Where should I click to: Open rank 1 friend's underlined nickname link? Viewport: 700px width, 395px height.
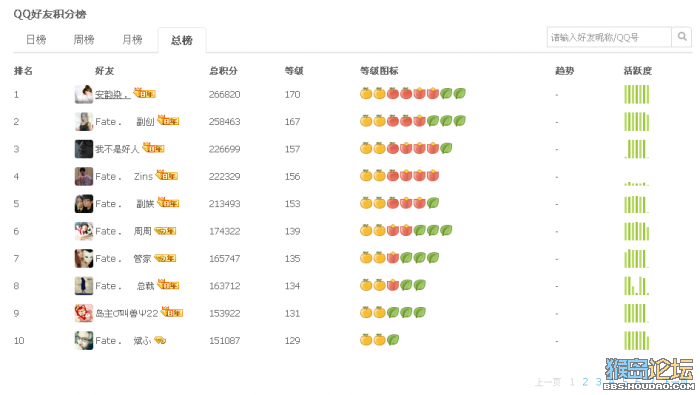[x=113, y=95]
